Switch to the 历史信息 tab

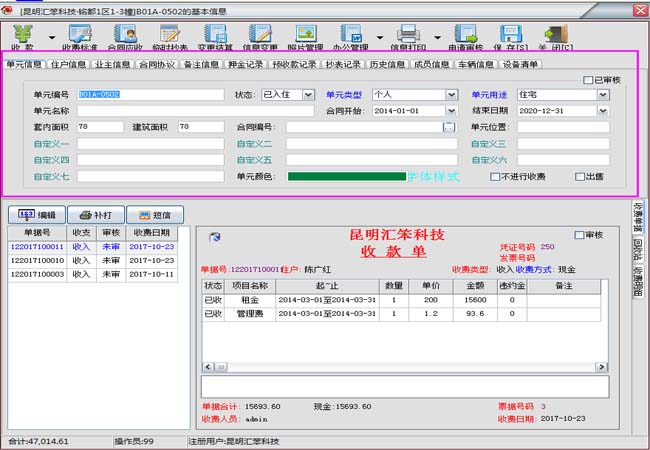coord(387,65)
